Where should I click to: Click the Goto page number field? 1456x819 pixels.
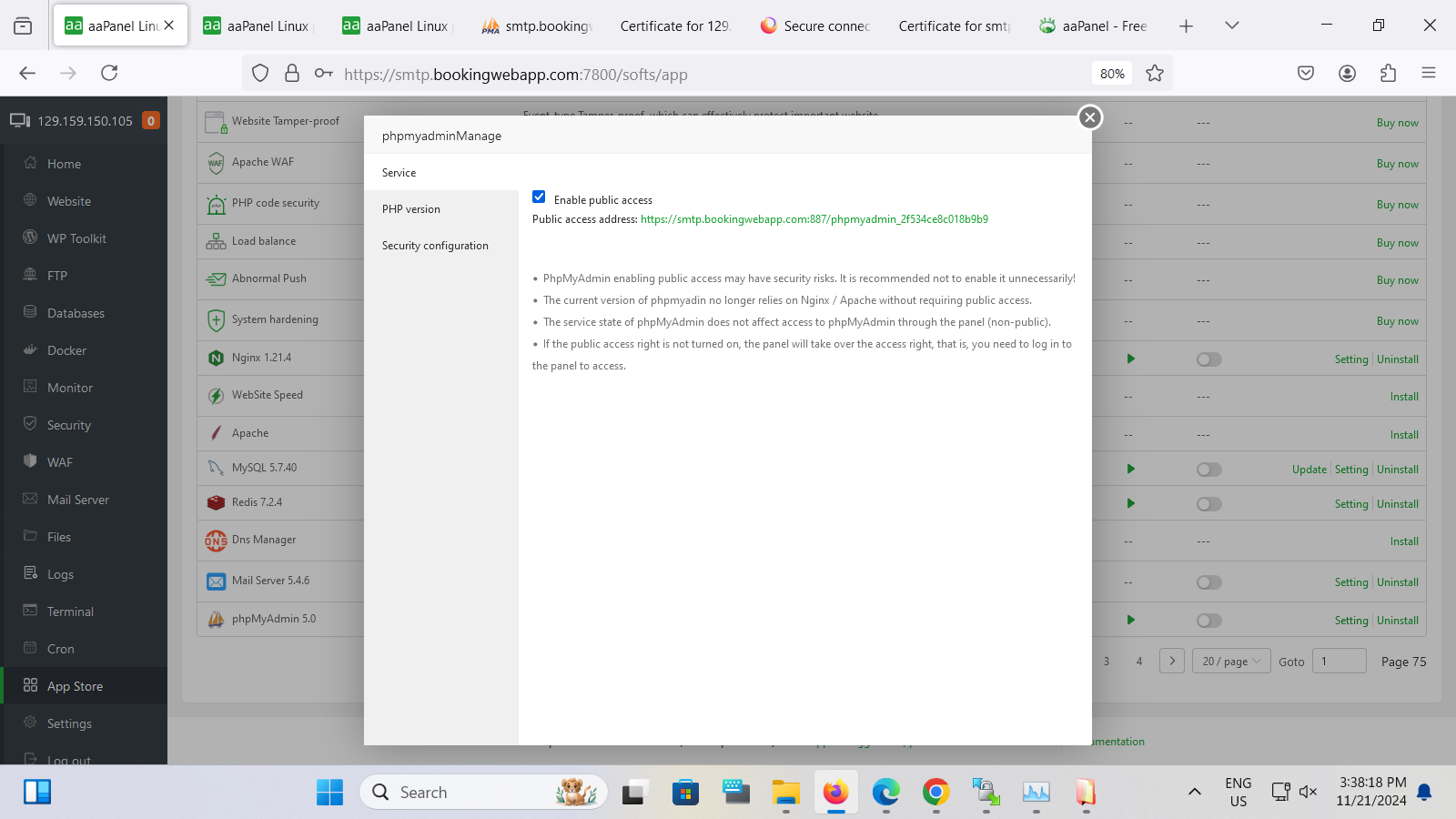pyautogui.click(x=1339, y=662)
